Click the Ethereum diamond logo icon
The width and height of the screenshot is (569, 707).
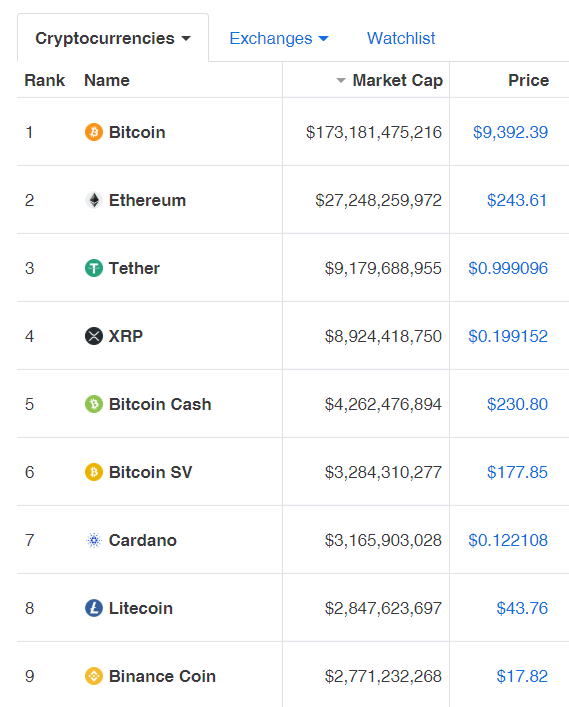click(94, 200)
